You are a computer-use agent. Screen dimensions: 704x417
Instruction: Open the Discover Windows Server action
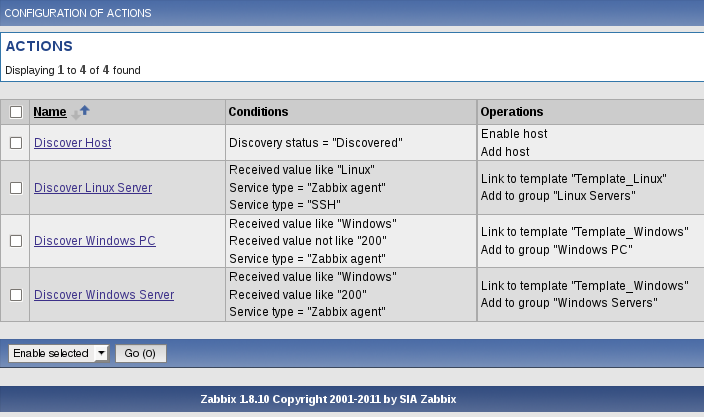click(x=104, y=295)
